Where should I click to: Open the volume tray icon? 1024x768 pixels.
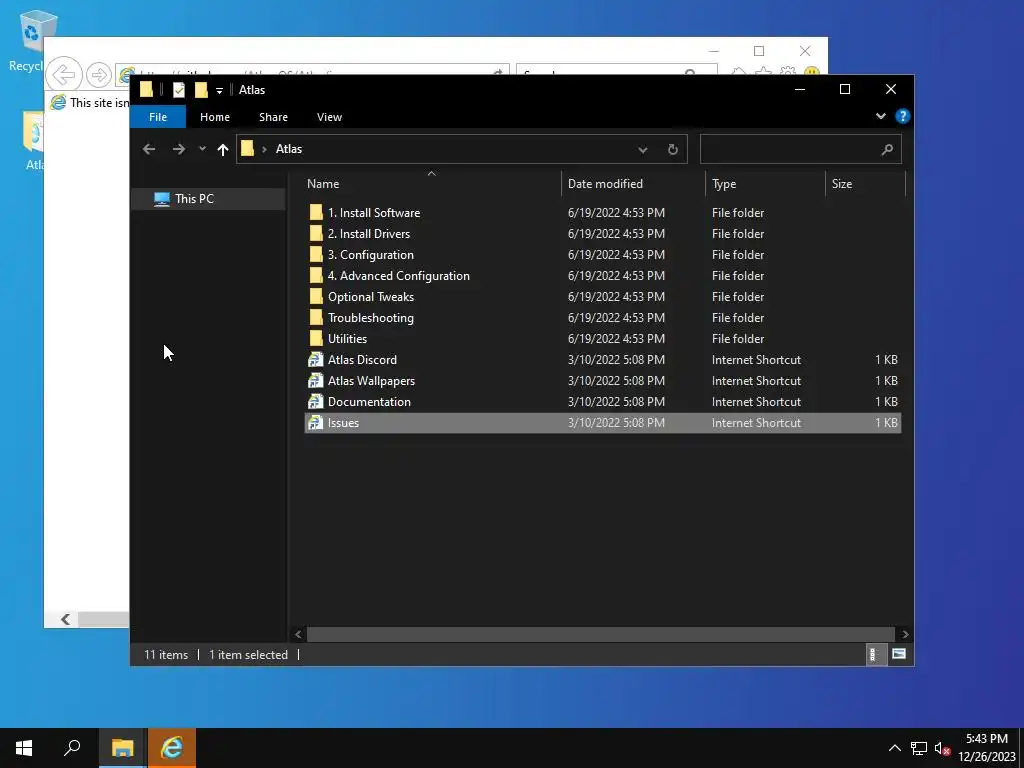(942, 748)
